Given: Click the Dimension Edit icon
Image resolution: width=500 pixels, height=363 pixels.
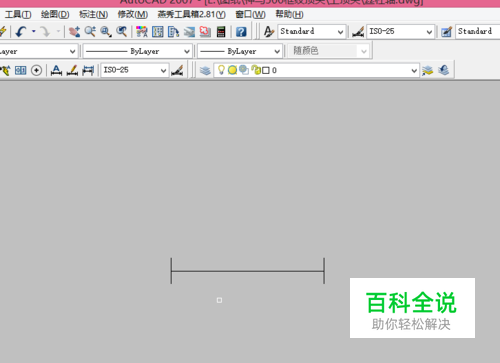Looking at the screenshot, I should (56, 70).
